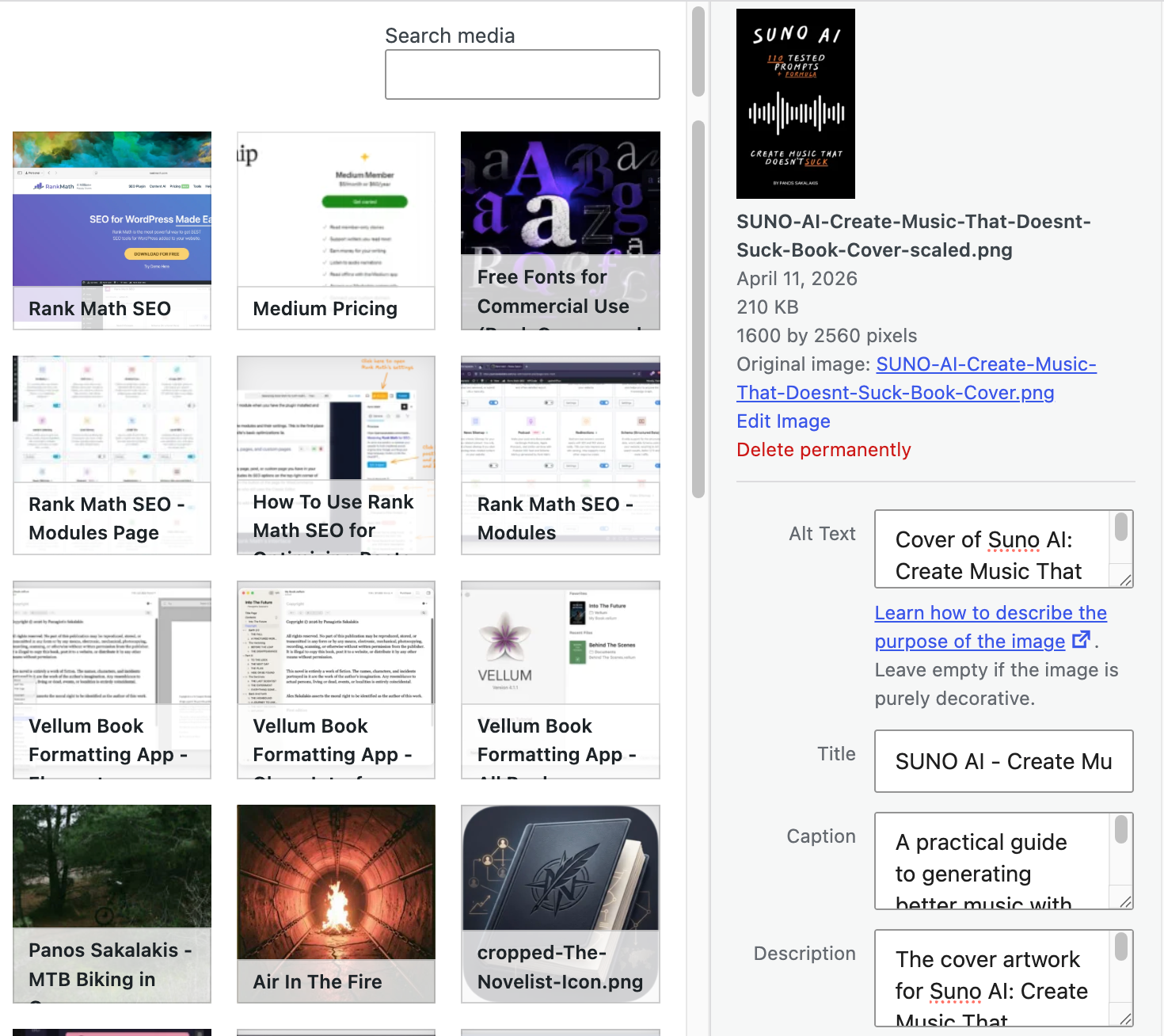The width and height of the screenshot is (1164, 1036).
Task: Click into the Caption textarea
Action: point(991,861)
